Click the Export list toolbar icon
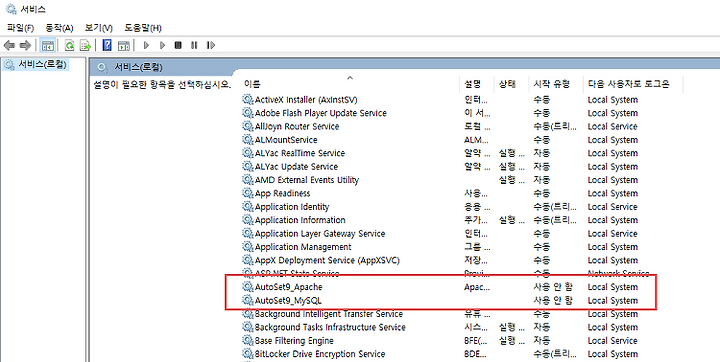The height and width of the screenshot is (362, 720). [85, 45]
